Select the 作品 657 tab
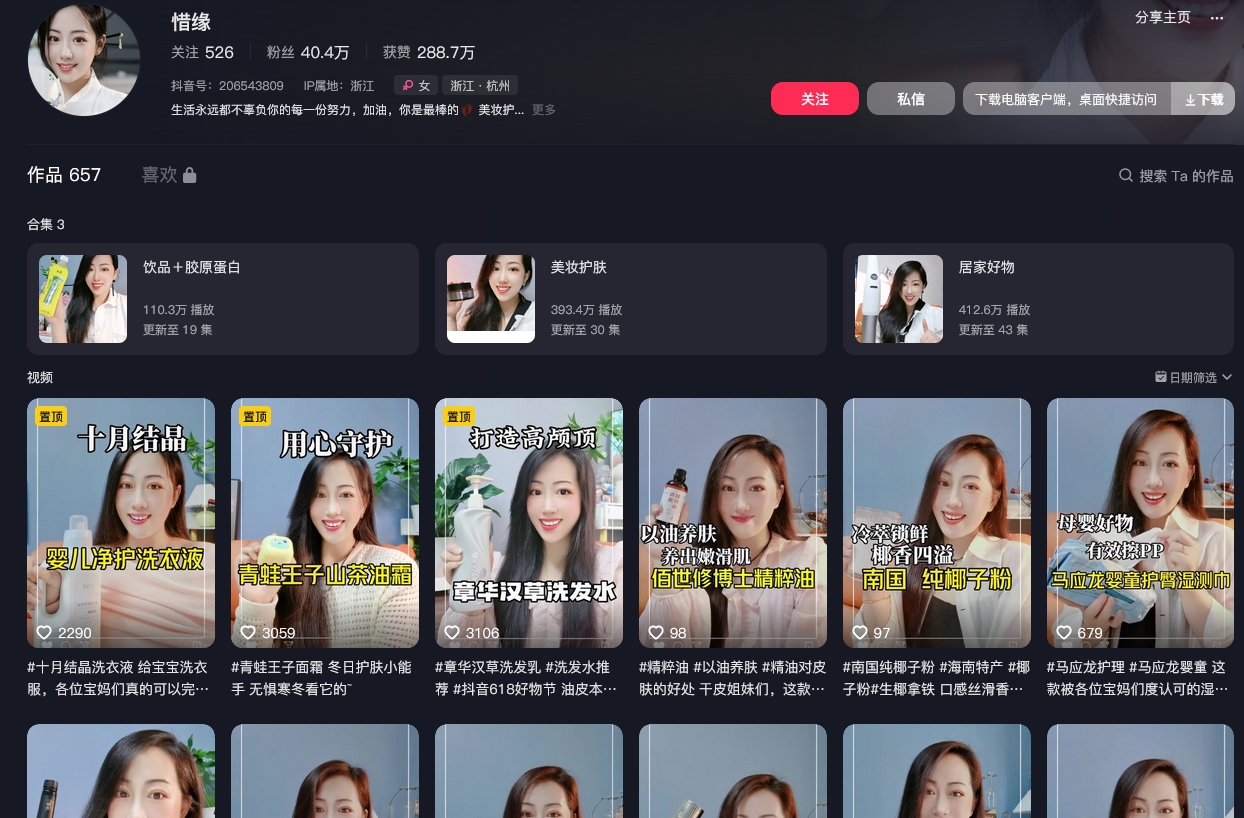 click(64, 175)
